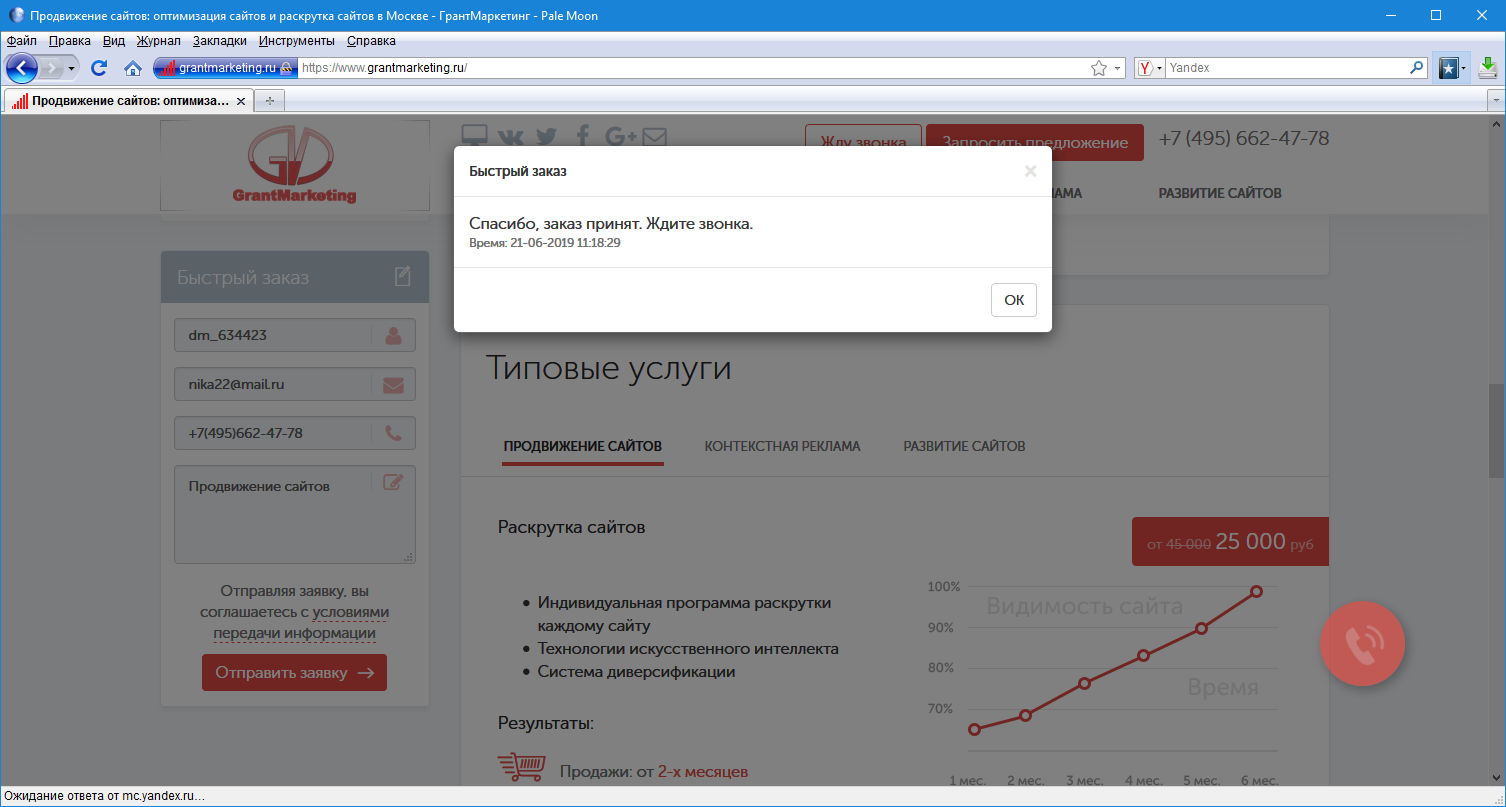Click the Yandex search input box

[1287, 68]
